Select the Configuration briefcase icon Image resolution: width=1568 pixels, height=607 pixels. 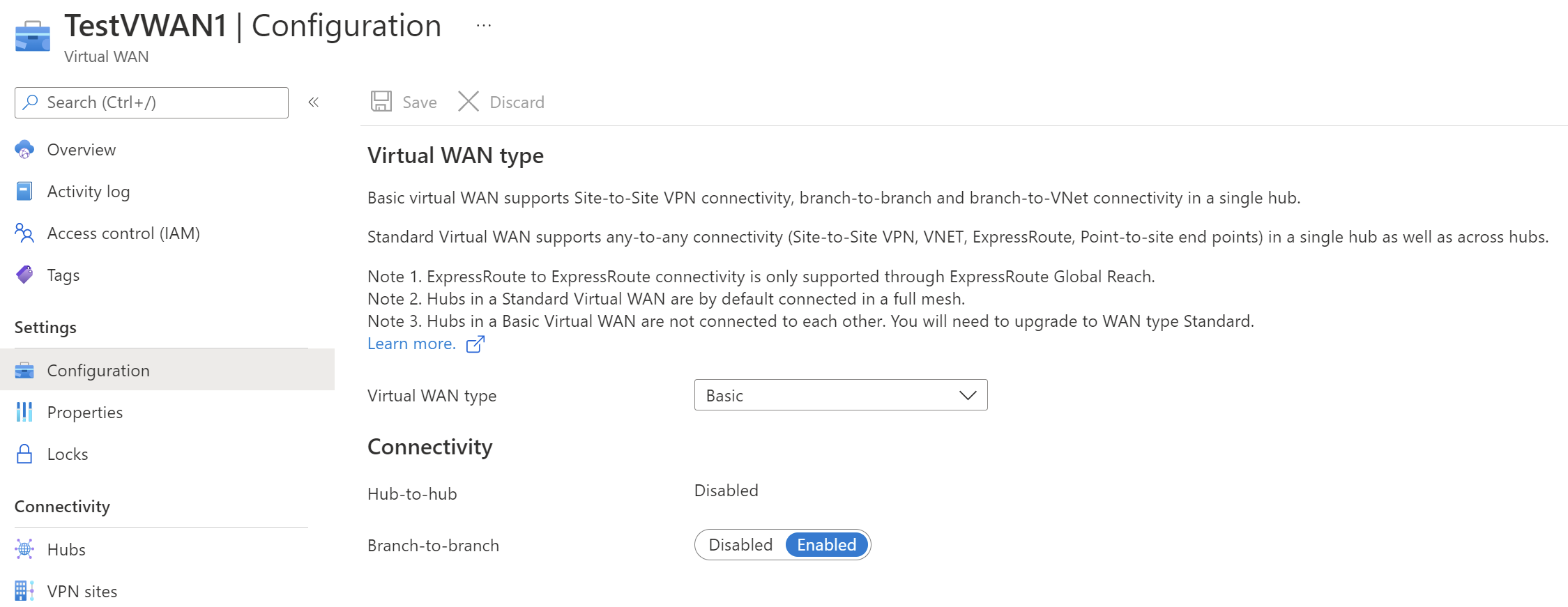pos(24,370)
